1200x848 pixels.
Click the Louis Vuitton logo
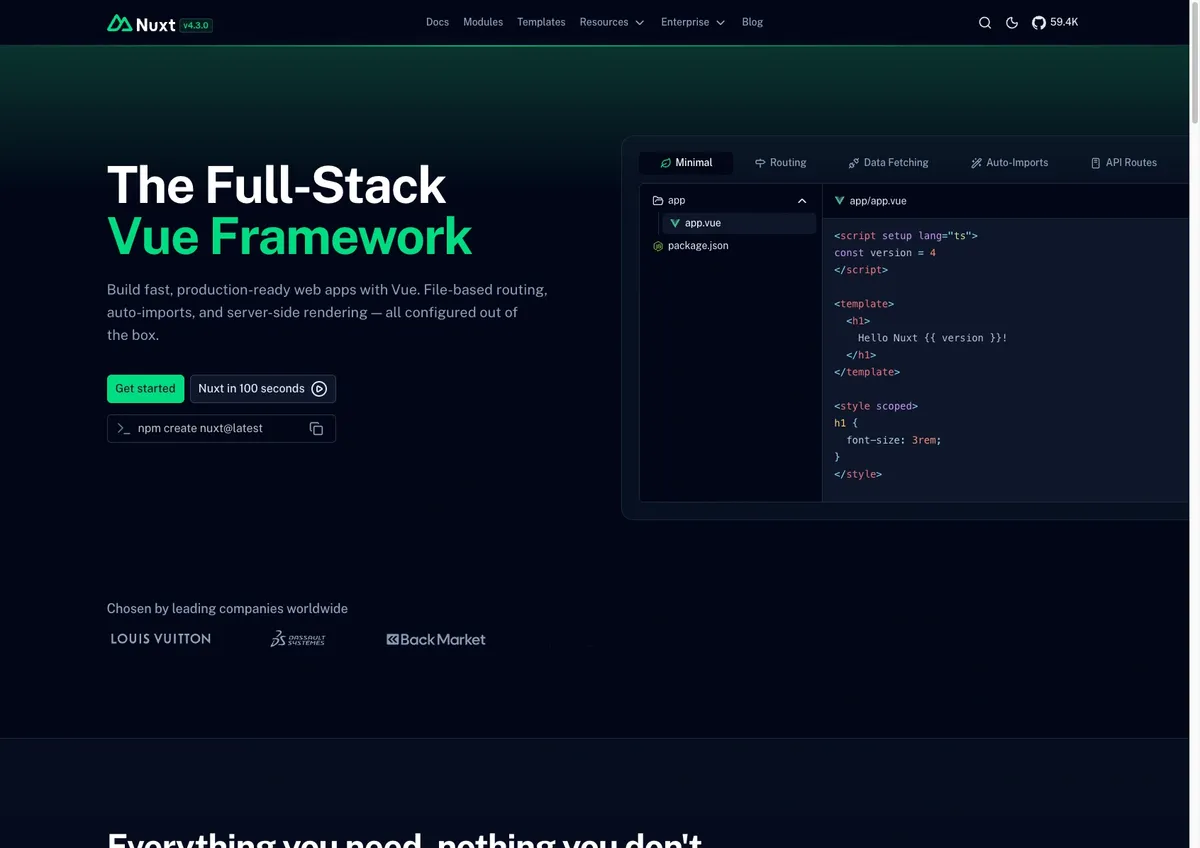[x=161, y=639]
